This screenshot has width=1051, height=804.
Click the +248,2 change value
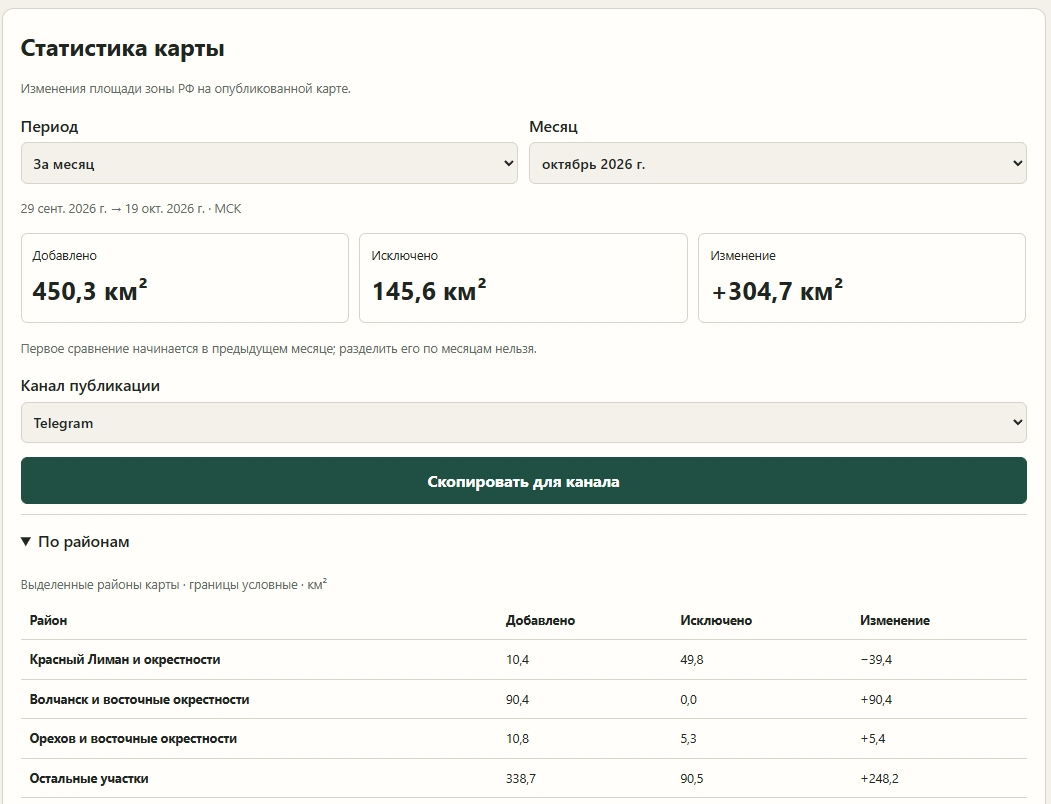[879, 779]
